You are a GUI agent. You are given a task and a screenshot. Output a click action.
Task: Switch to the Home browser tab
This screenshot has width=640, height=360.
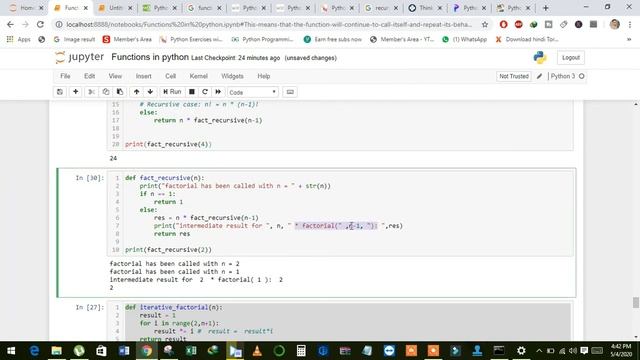26,8
